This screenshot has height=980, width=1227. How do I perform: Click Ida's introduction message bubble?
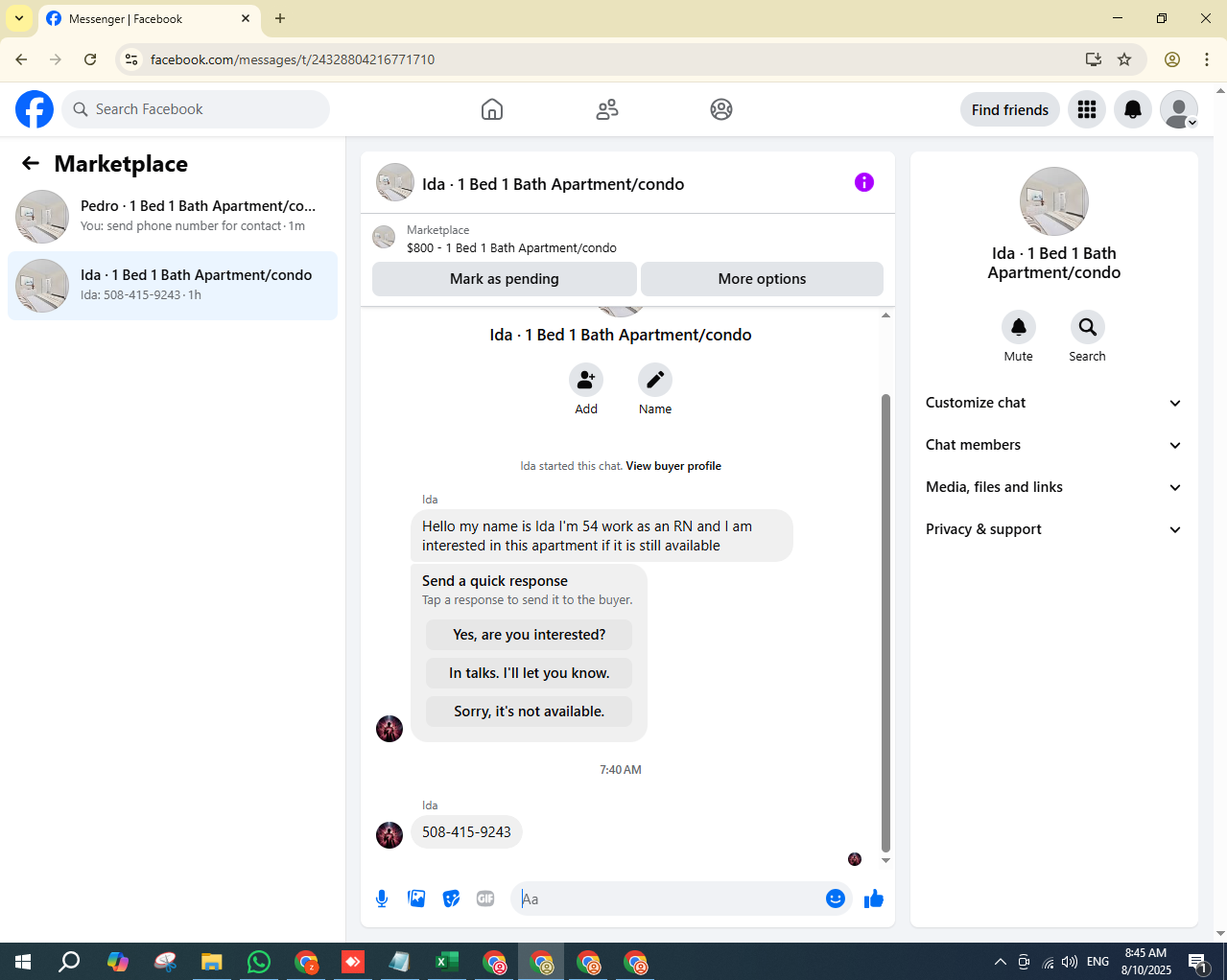602,536
